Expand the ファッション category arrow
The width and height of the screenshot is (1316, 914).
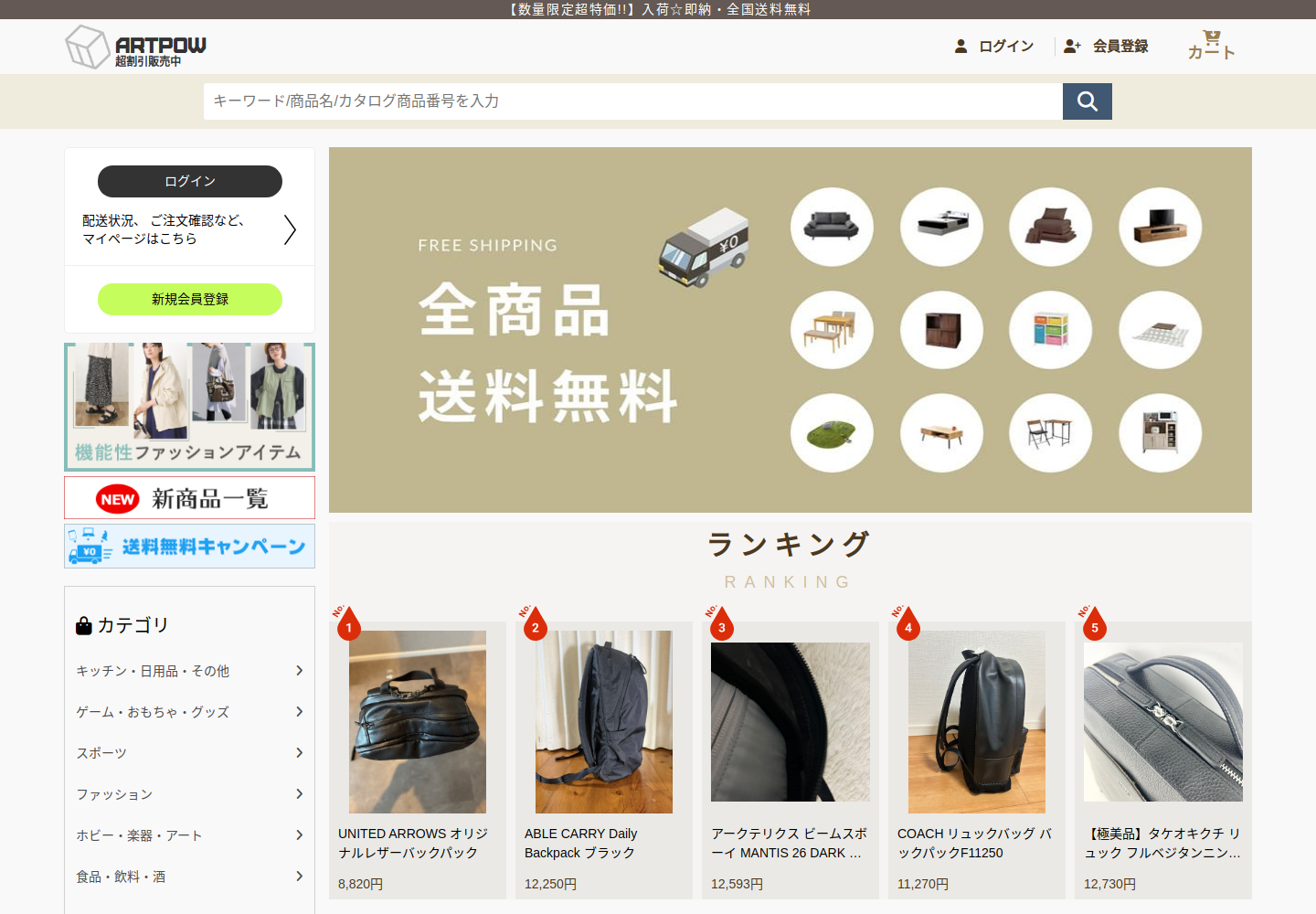click(299, 794)
